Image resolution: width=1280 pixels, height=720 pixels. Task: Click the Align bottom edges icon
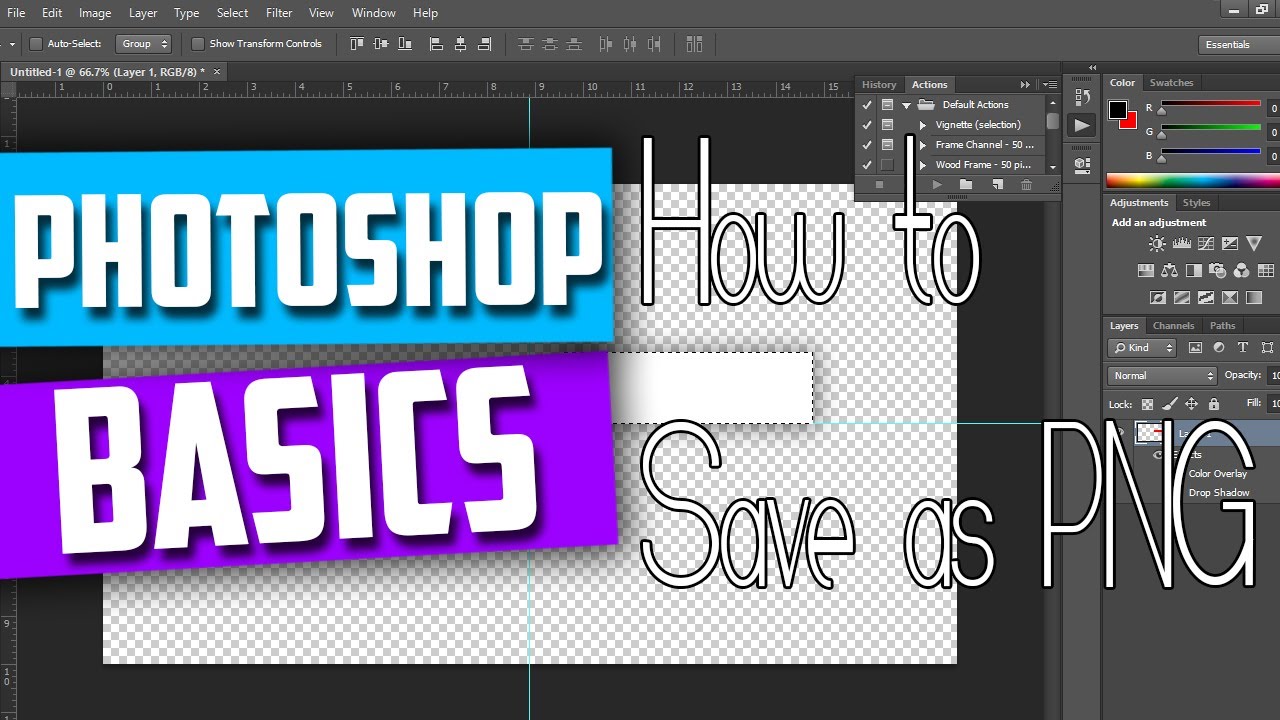point(405,44)
